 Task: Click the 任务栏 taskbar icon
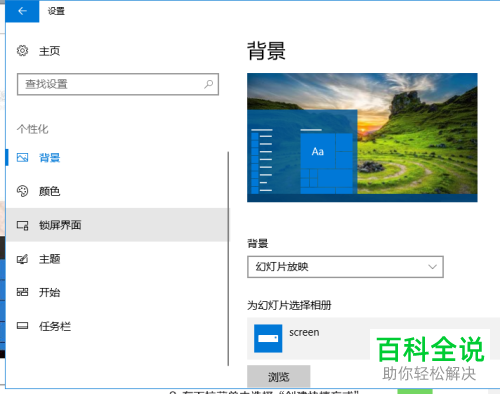[22, 326]
